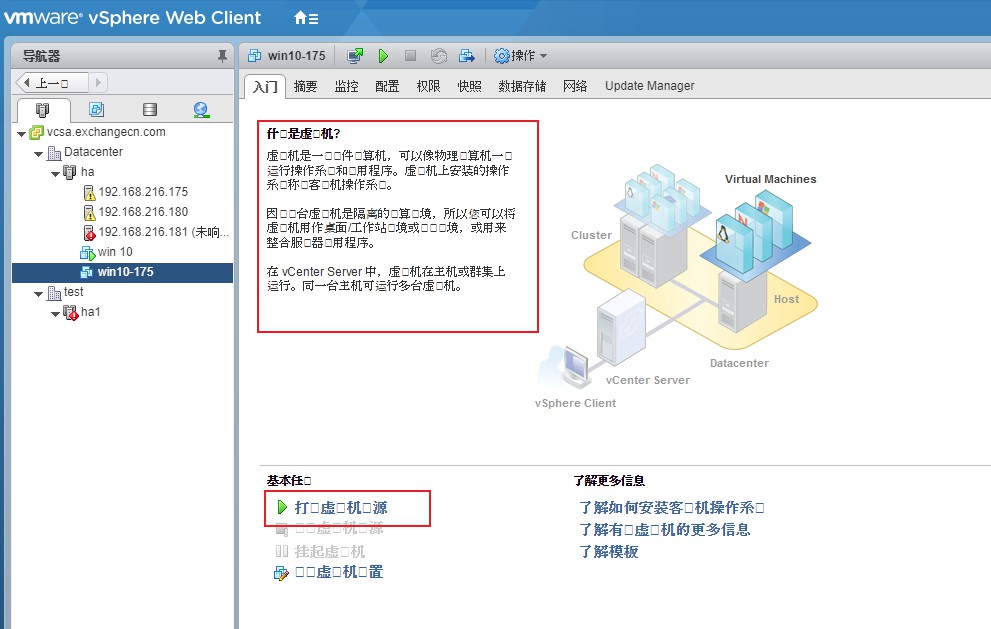Switch to Hosts and Clusters navigator view
This screenshot has height=629, width=991.
click(x=42, y=110)
